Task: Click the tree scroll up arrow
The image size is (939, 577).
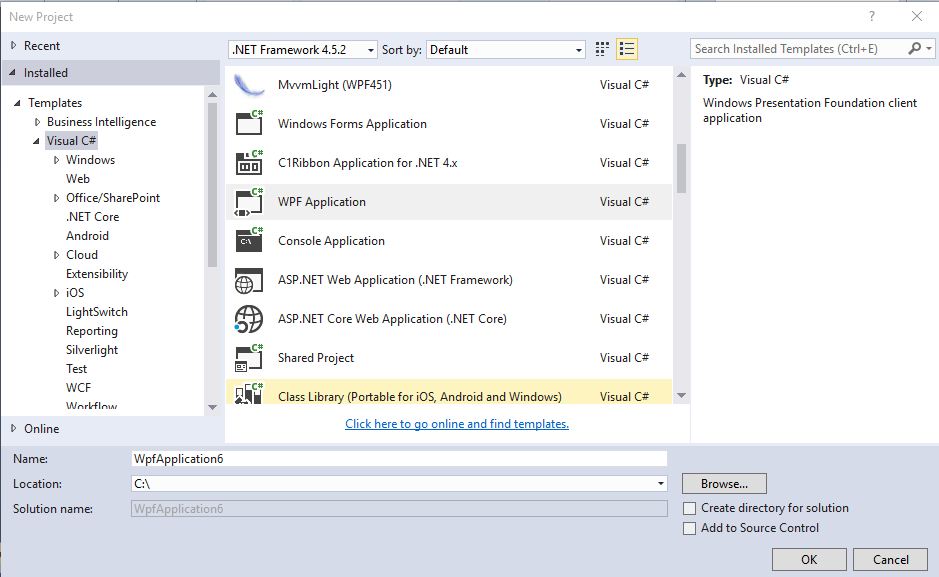Action: pos(213,95)
